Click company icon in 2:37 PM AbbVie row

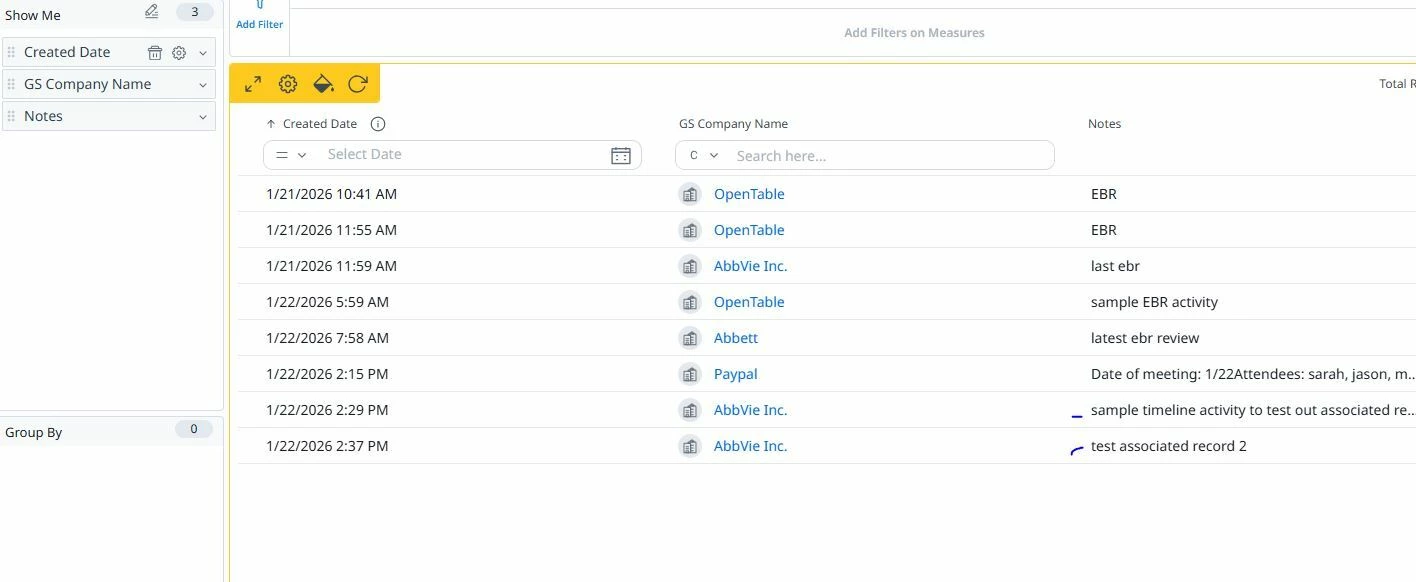coord(689,446)
